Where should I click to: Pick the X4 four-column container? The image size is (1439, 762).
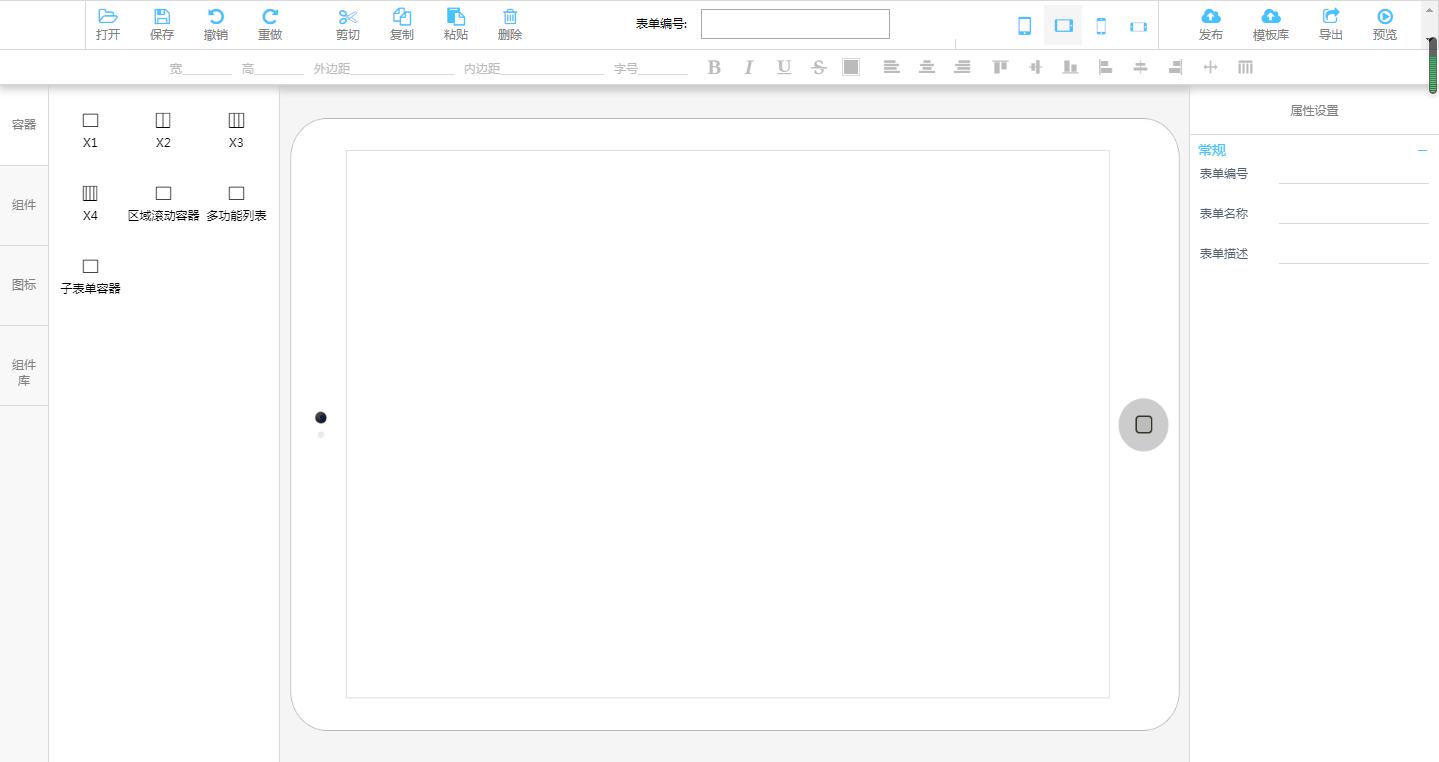(90, 203)
